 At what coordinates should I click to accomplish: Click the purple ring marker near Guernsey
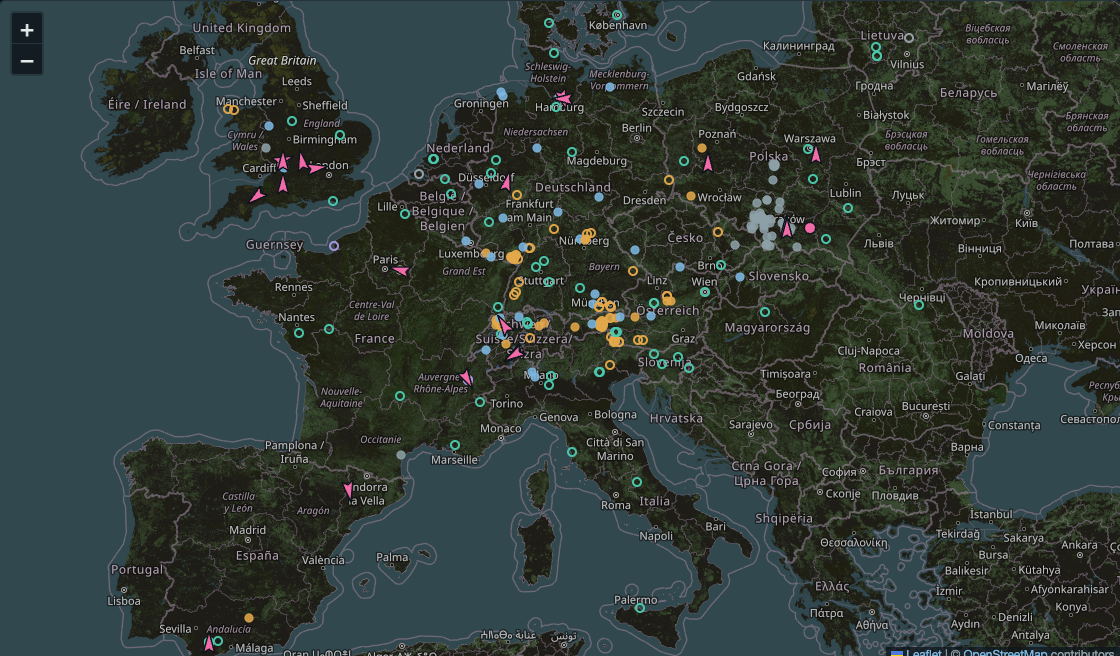pos(334,246)
